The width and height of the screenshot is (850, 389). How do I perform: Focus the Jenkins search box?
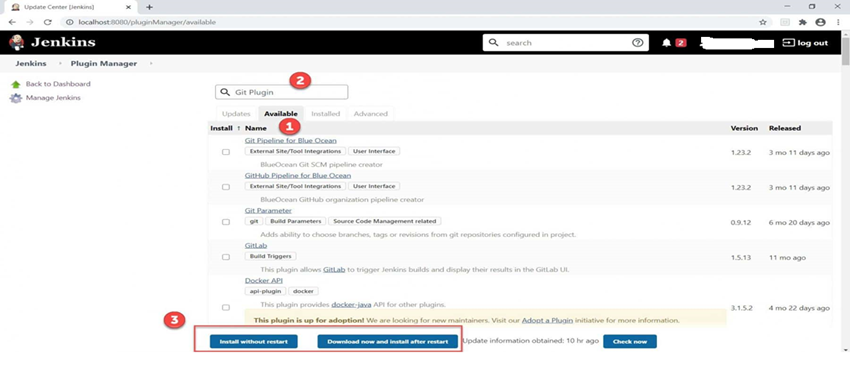tap(565, 43)
